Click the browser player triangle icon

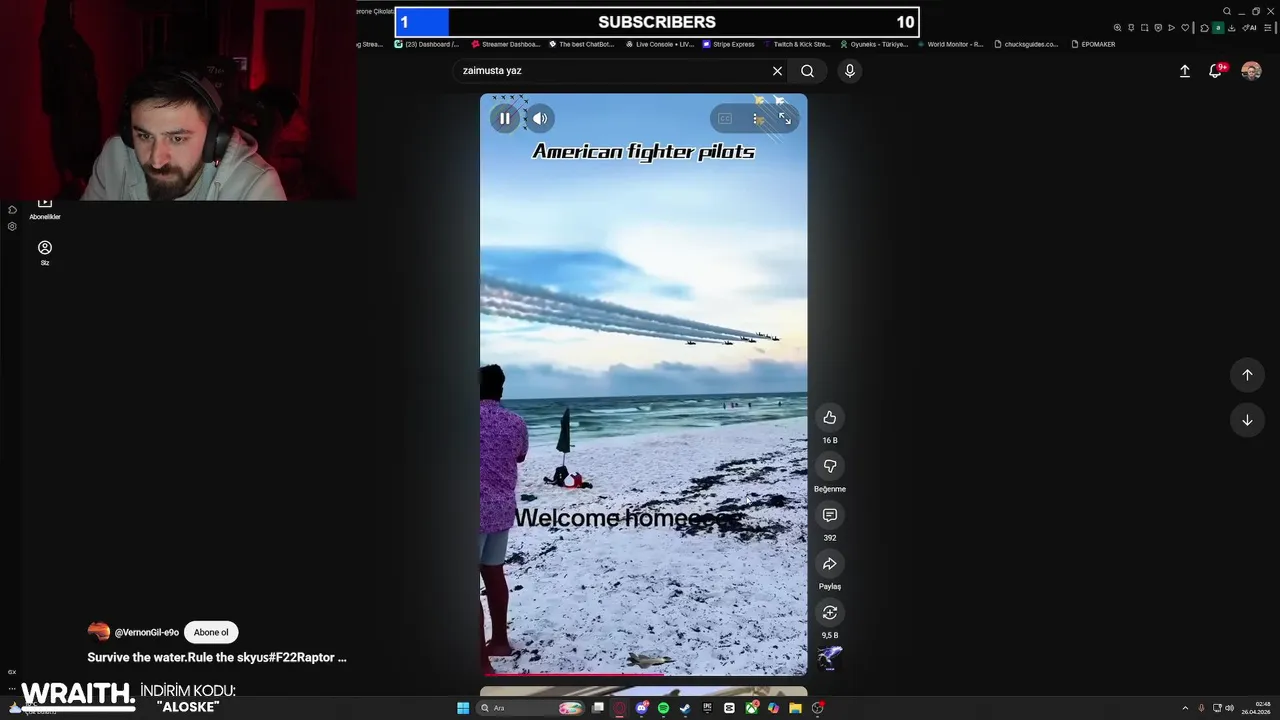[1171, 27]
